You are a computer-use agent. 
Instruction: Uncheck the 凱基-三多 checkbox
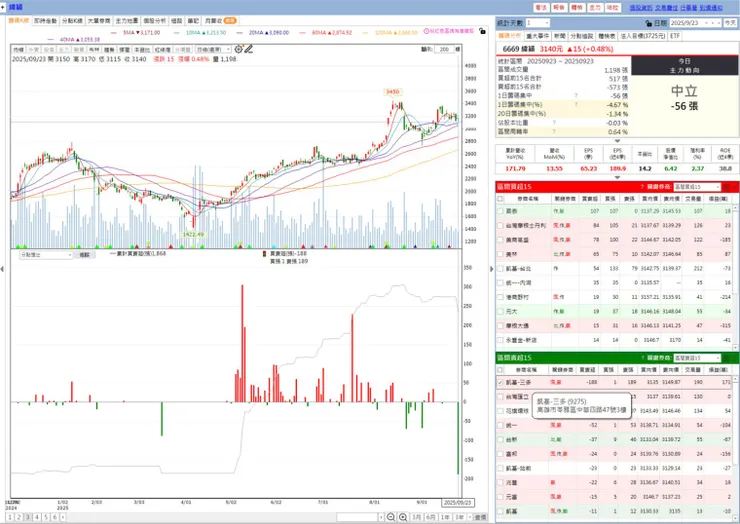[500, 382]
